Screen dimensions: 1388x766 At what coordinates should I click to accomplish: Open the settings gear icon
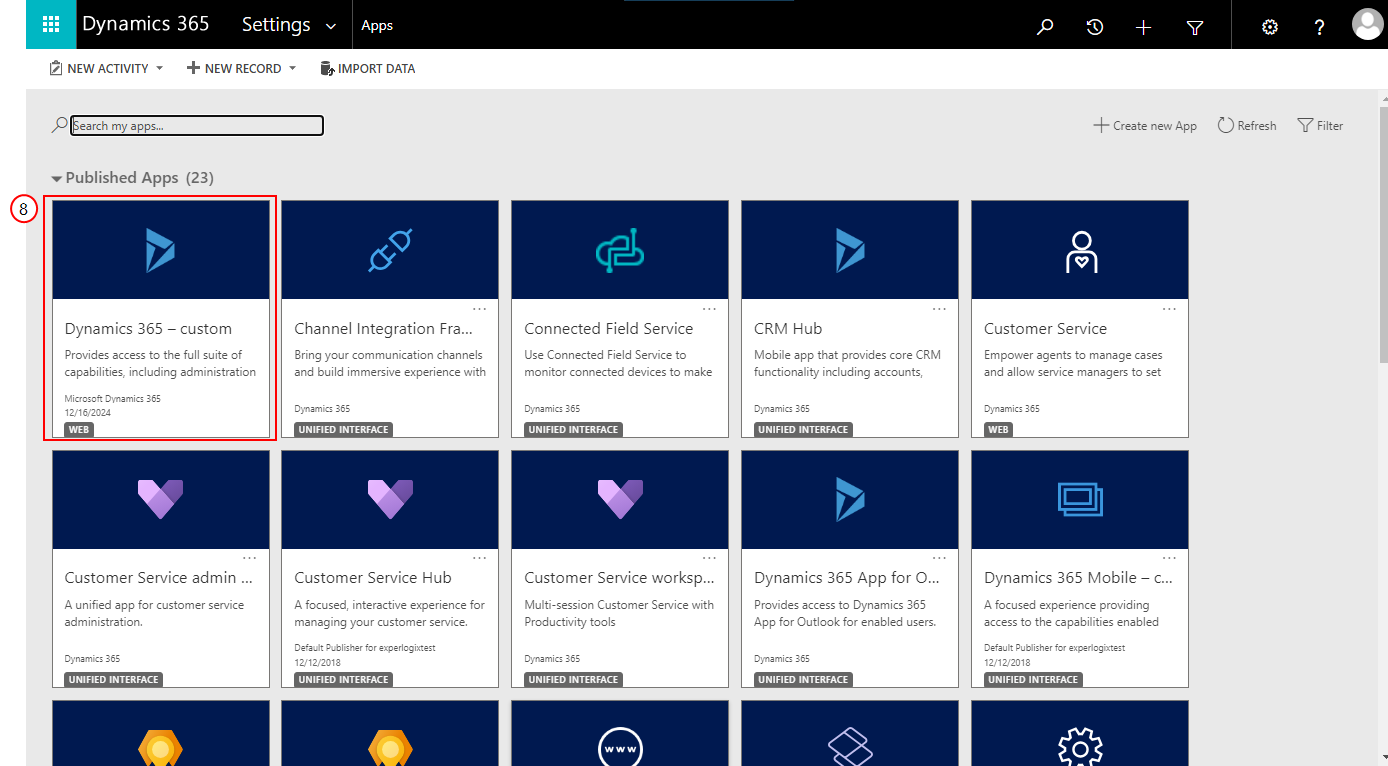(x=1270, y=27)
